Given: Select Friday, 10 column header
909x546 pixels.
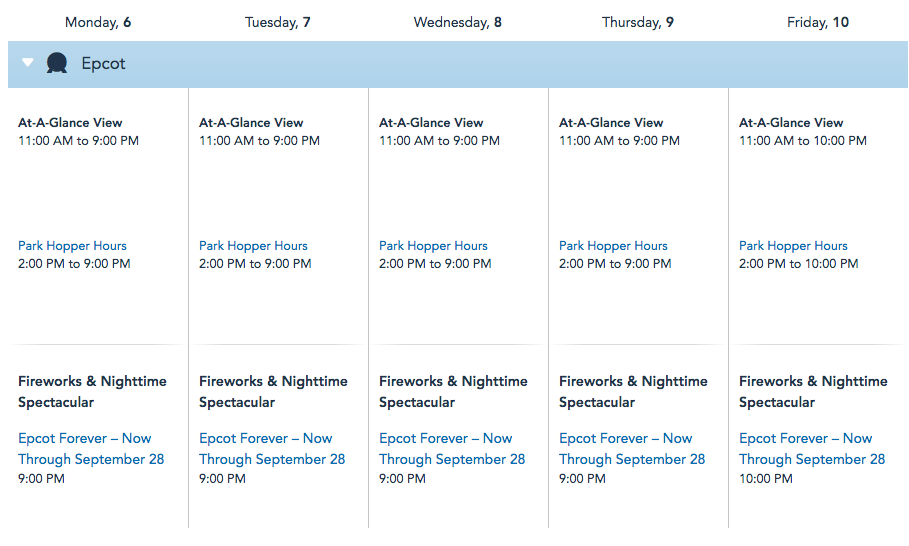Looking at the screenshot, I should [x=818, y=22].
